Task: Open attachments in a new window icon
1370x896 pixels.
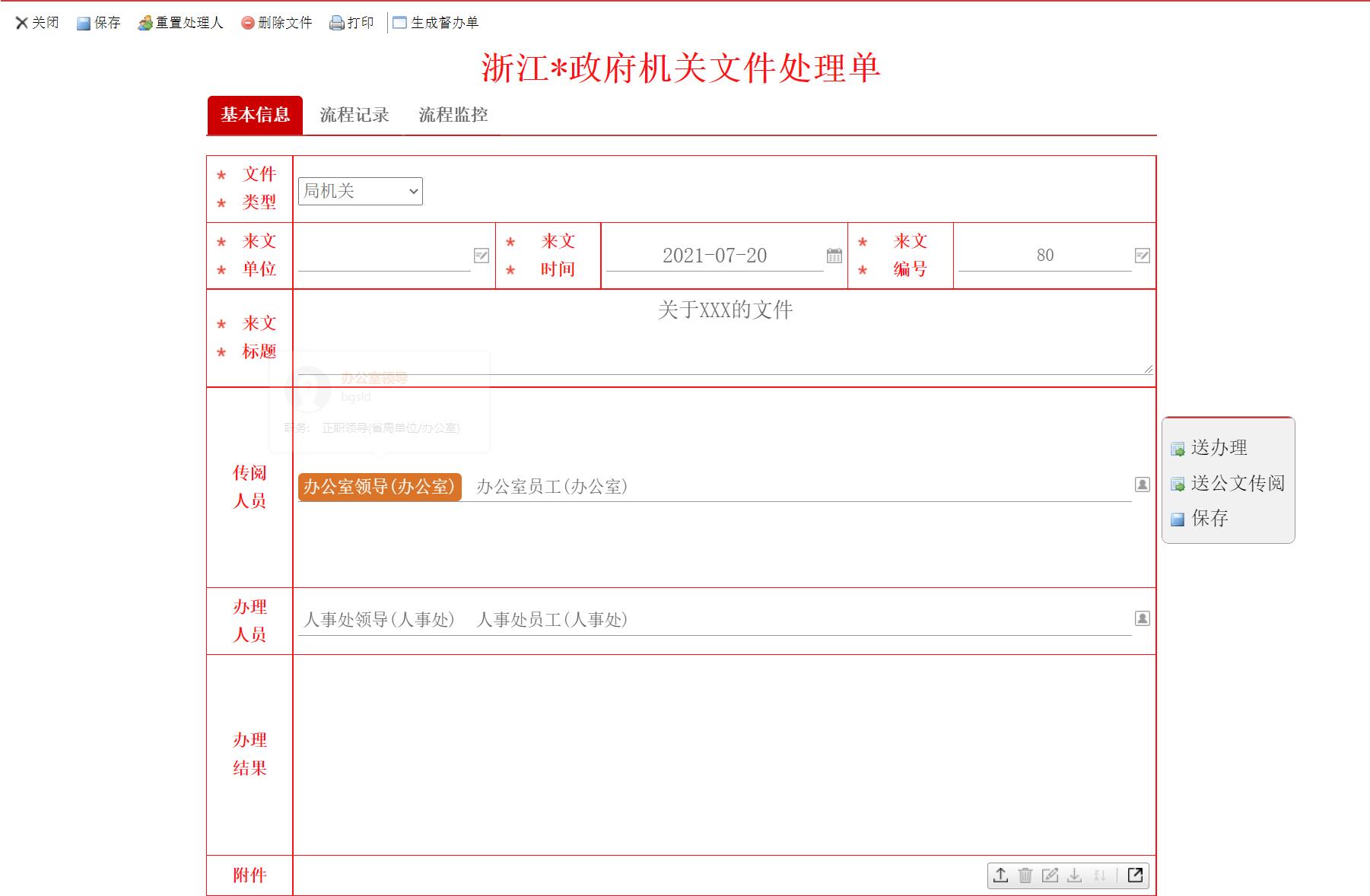Action: 1135,875
